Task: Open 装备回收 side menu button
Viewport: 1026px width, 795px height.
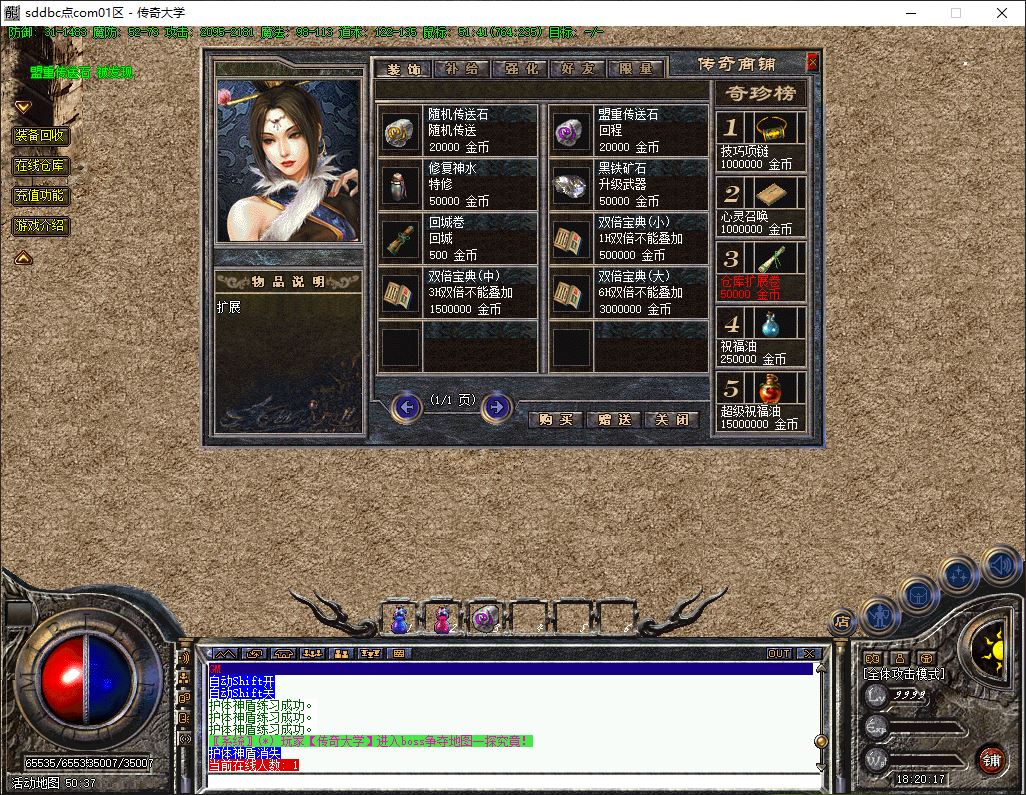Action: point(40,135)
